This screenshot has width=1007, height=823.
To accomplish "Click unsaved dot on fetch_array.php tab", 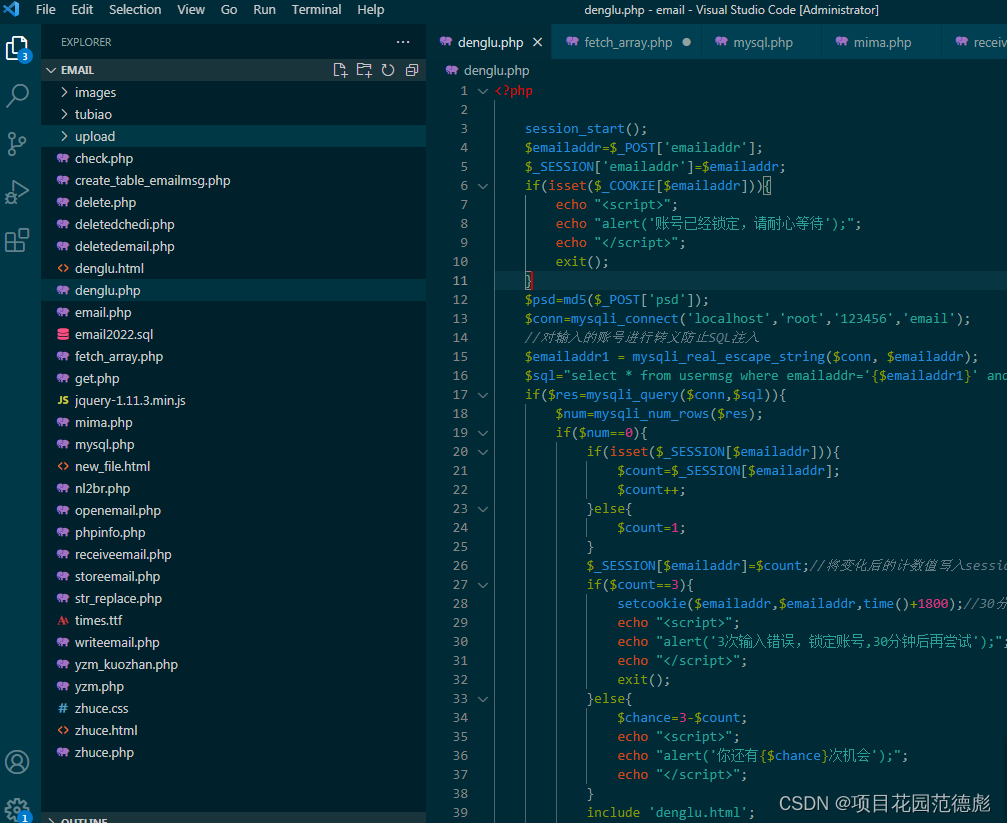I will (687, 42).
